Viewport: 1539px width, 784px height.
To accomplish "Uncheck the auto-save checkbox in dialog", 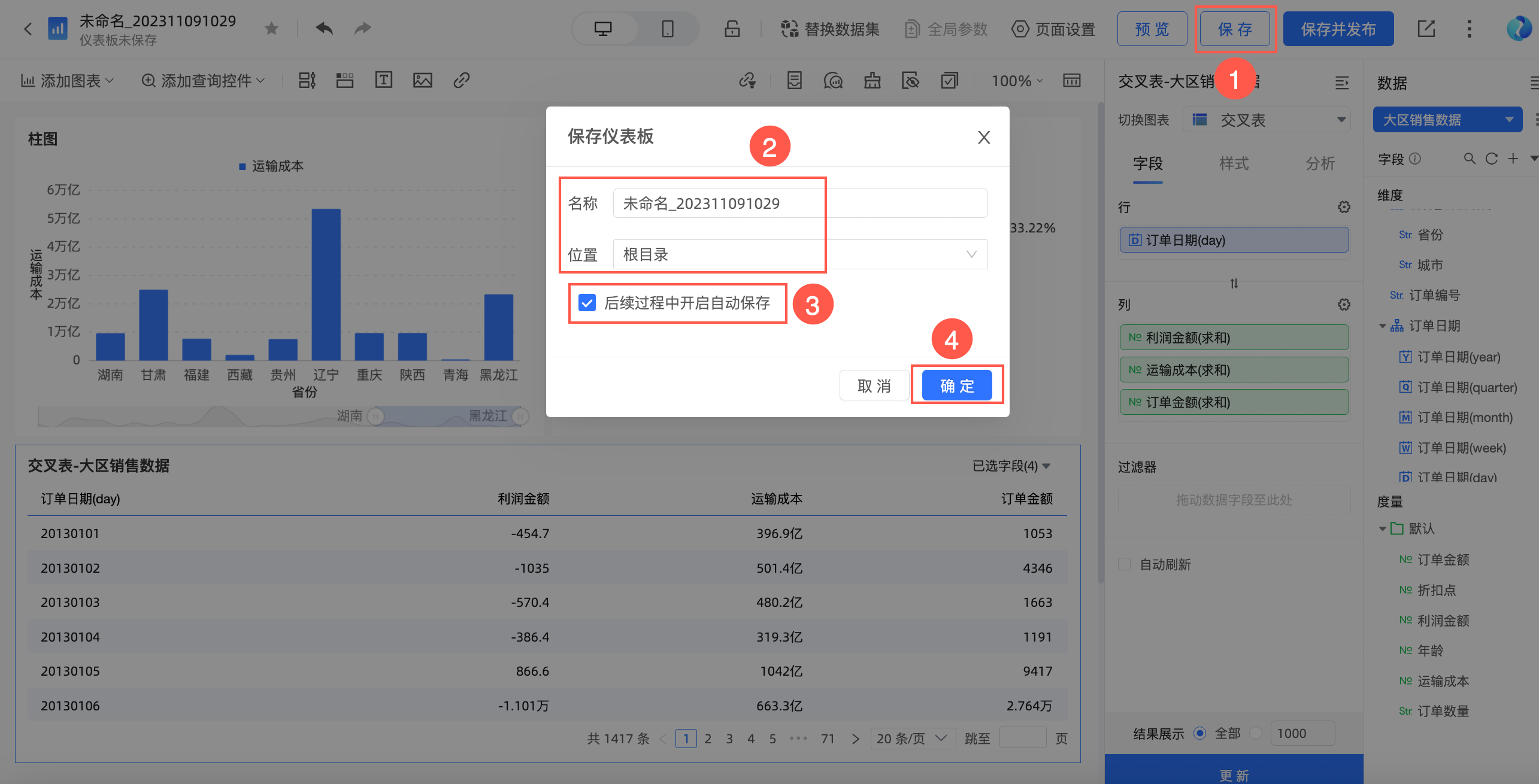I will 587,303.
